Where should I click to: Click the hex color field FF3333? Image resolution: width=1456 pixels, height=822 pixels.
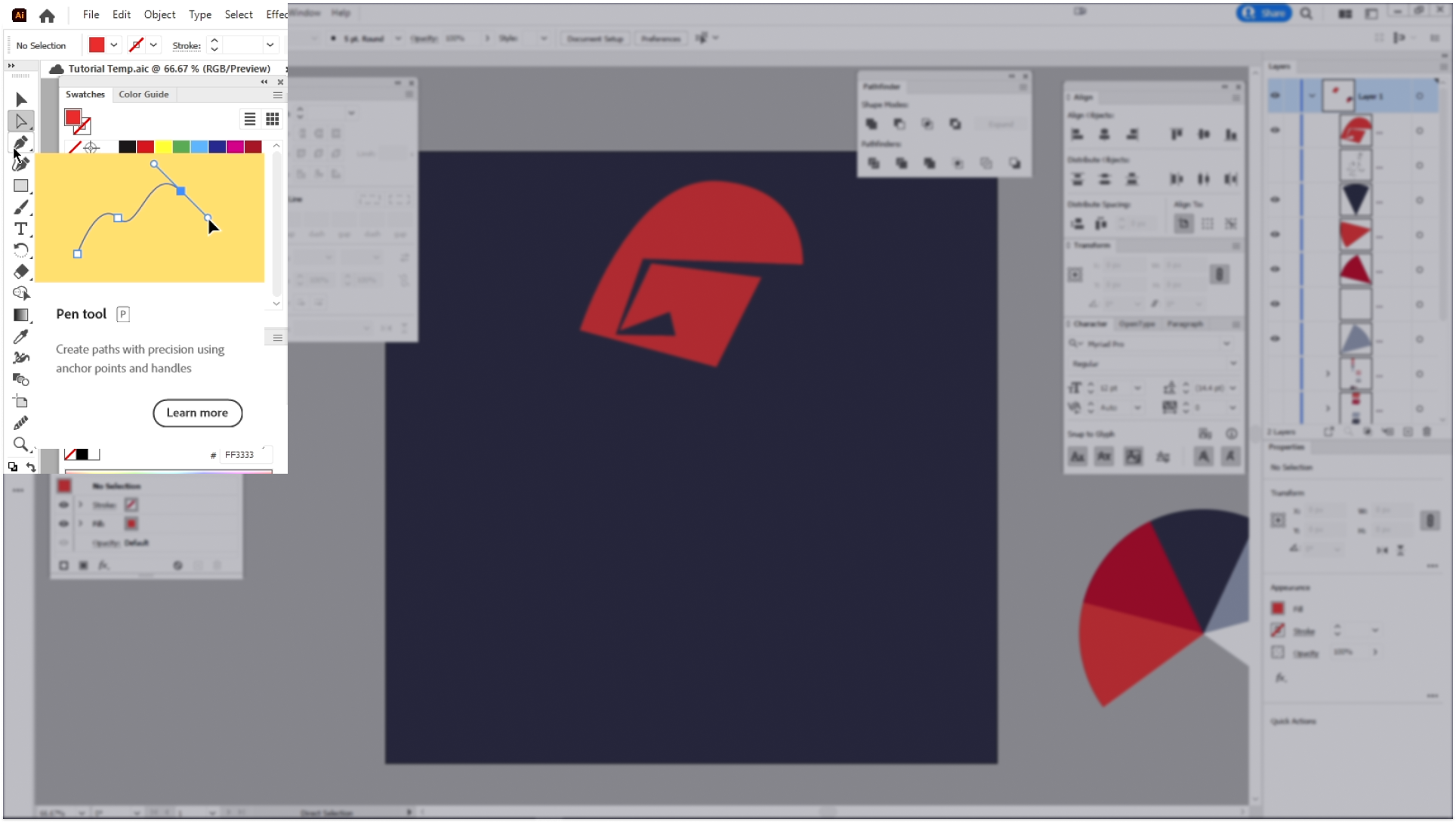(x=245, y=455)
